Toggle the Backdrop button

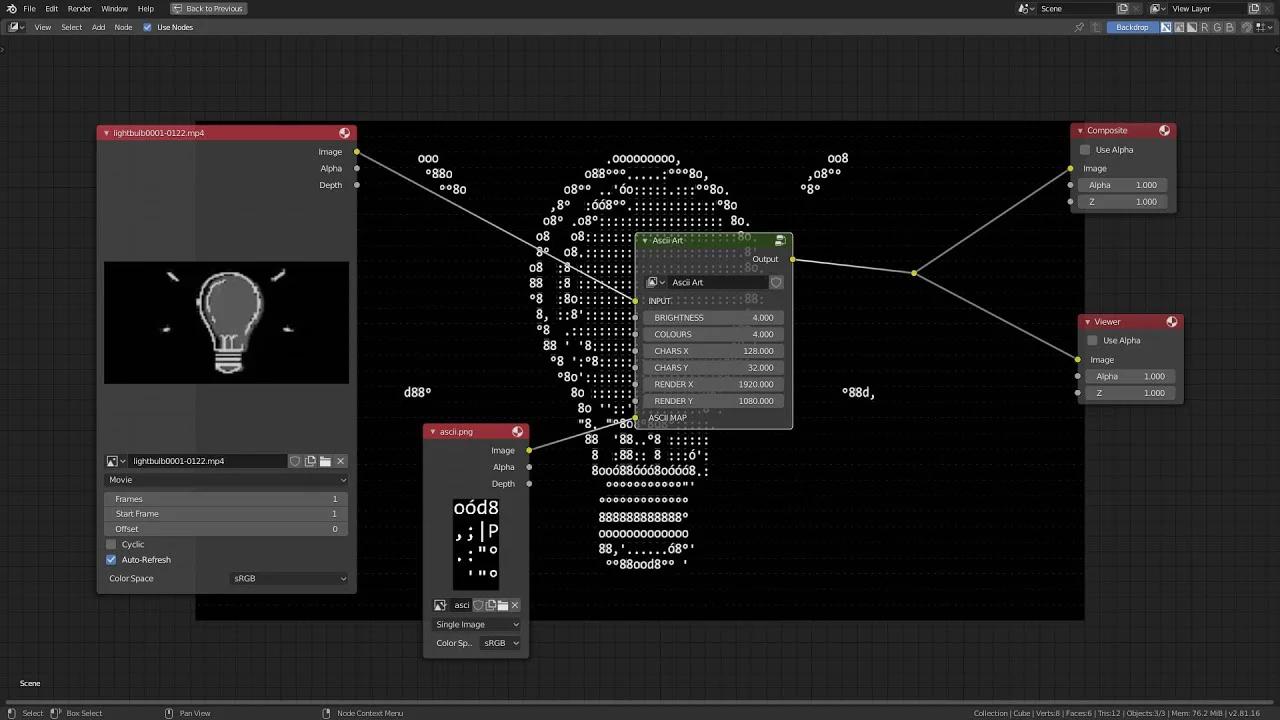click(1132, 27)
